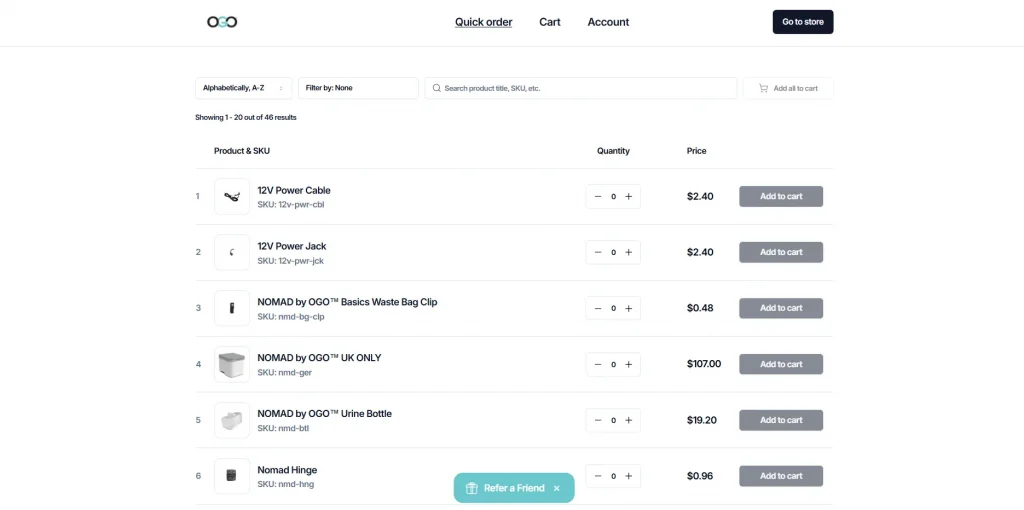The width and height of the screenshot is (1024, 510).
Task: Click the gift icon on Refer a Friend
Action: (472, 488)
